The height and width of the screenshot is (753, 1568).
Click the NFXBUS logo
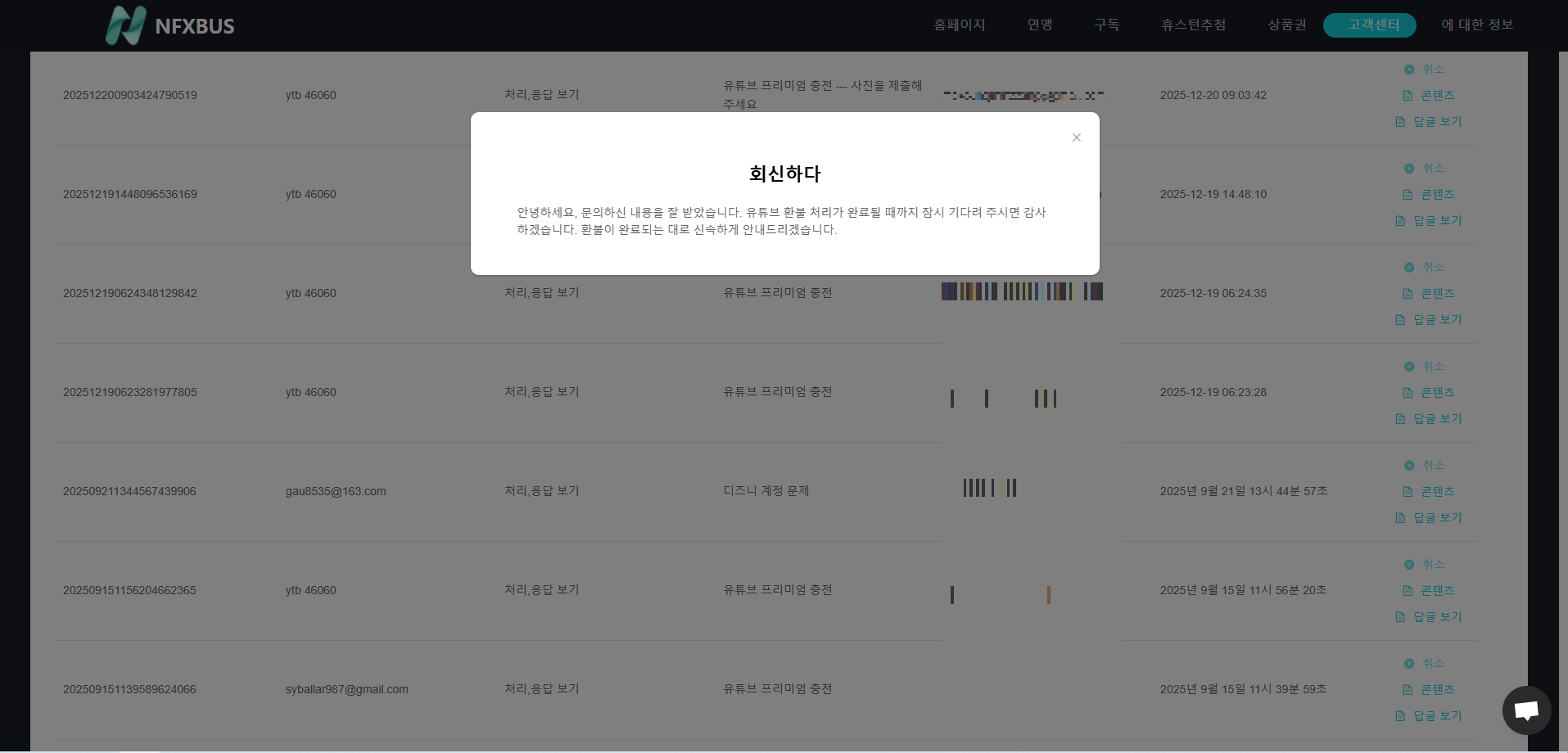click(x=170, y=25)
